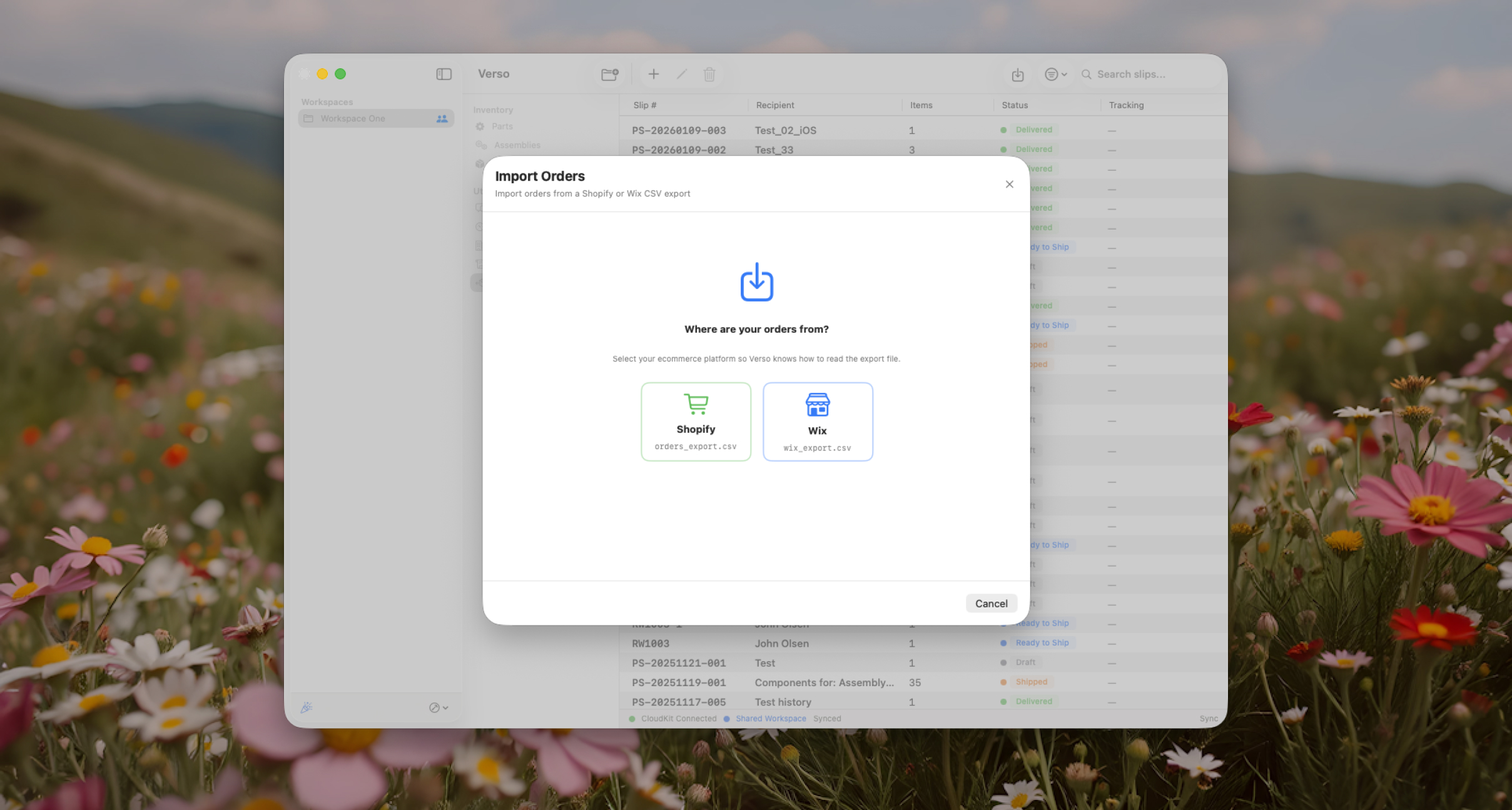This screenshot has height=810, width=1512.
Task: Open the Parts inventory item
Action: click(x=502, y=126)
